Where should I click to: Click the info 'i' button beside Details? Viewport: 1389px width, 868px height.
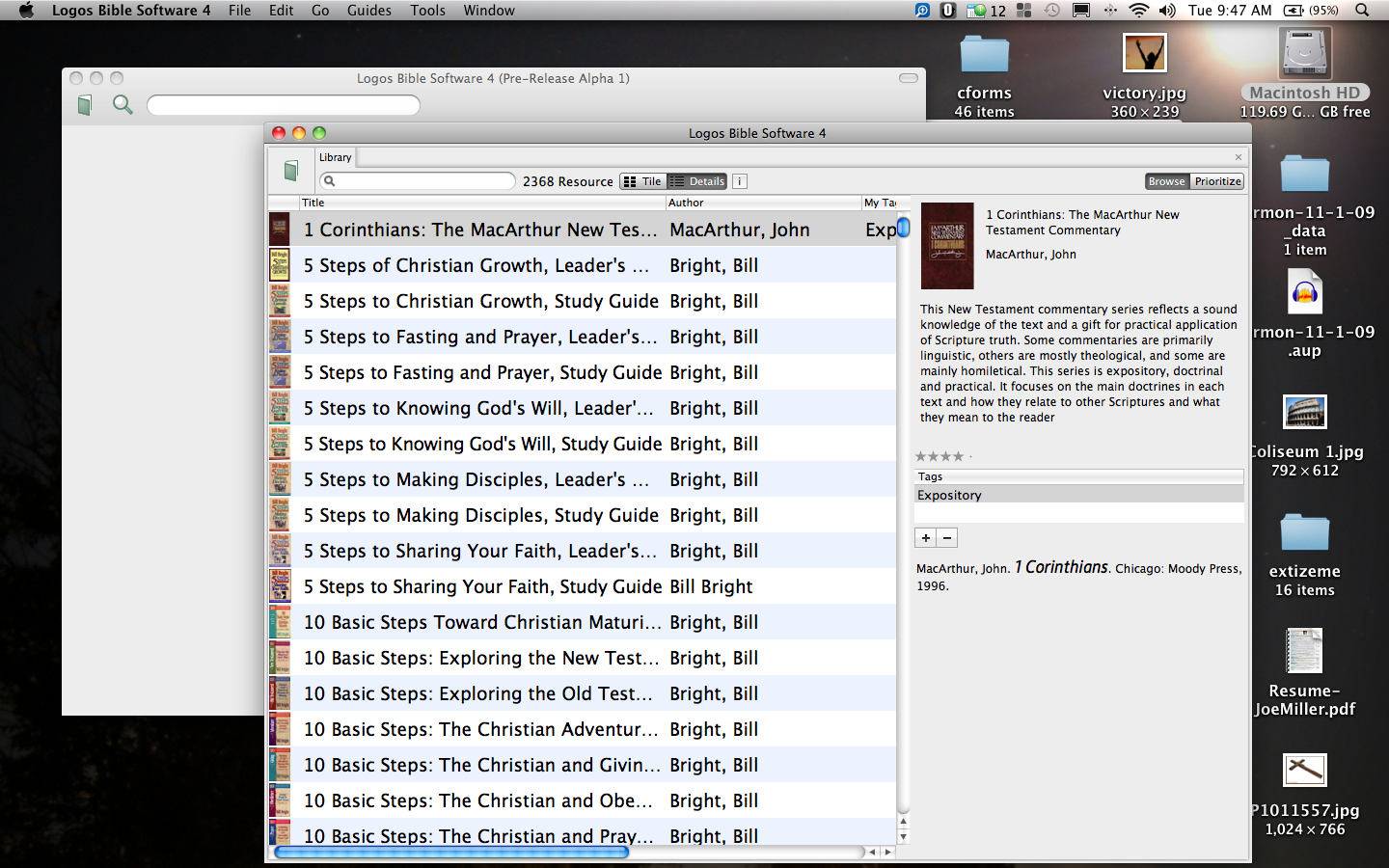(740, 181)
